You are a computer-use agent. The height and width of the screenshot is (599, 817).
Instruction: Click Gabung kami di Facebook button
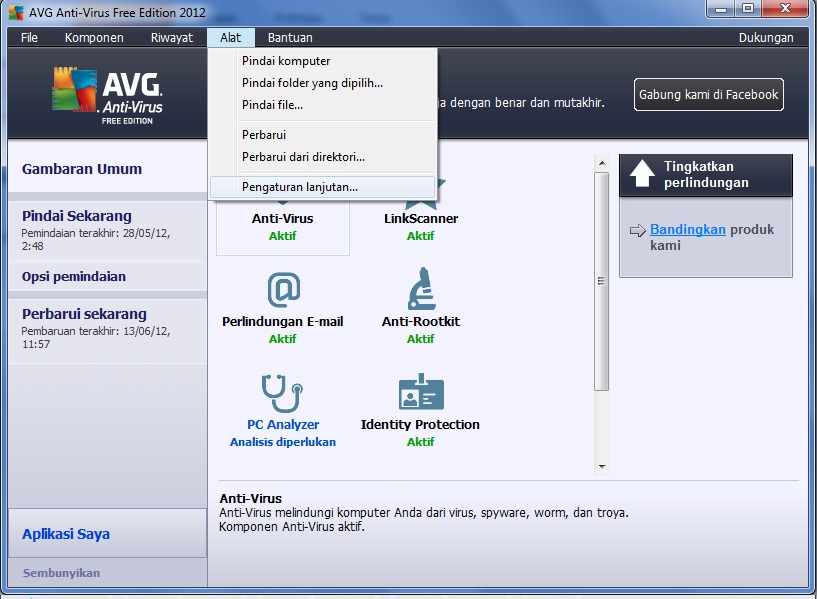(x=709, y=94)
